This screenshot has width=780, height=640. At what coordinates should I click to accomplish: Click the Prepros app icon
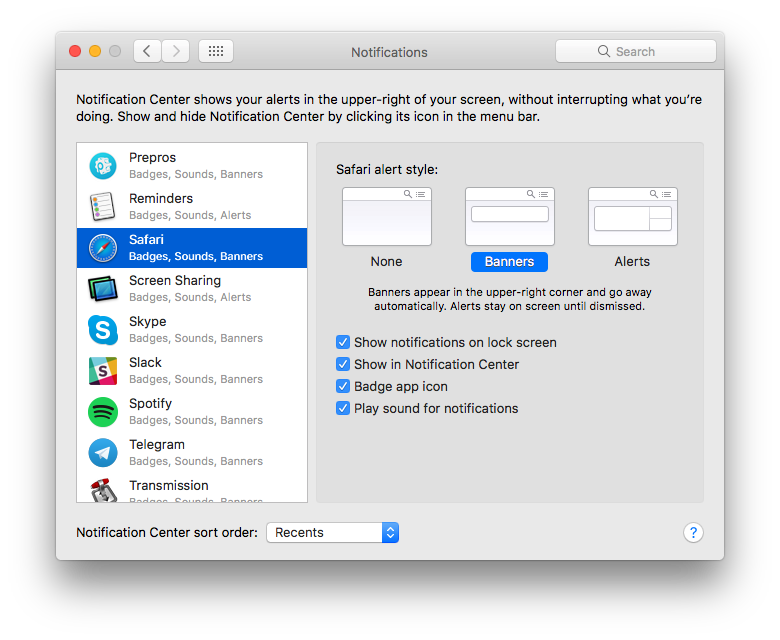pyautogui.click(x=103, y=166)
